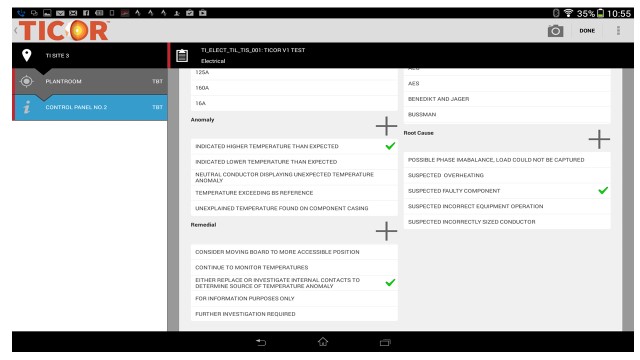
Task: Uncheck INDICATED HIGHER TEMPERATURE THAN EXPECTED
Action: (x=294, y=146)
